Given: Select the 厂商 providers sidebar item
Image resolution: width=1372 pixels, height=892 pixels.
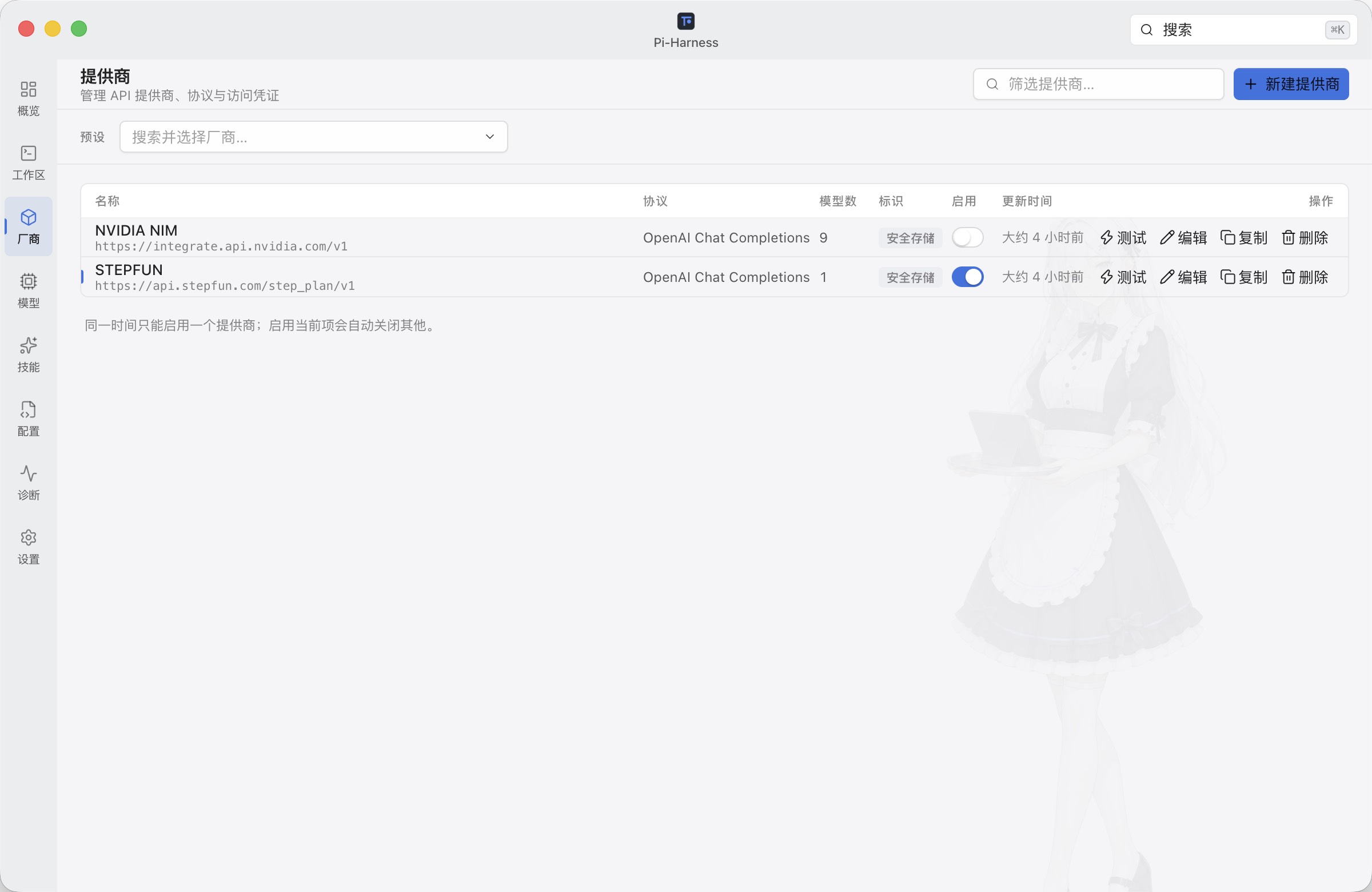Looking at the screenshot, I should tap(28, 226).
